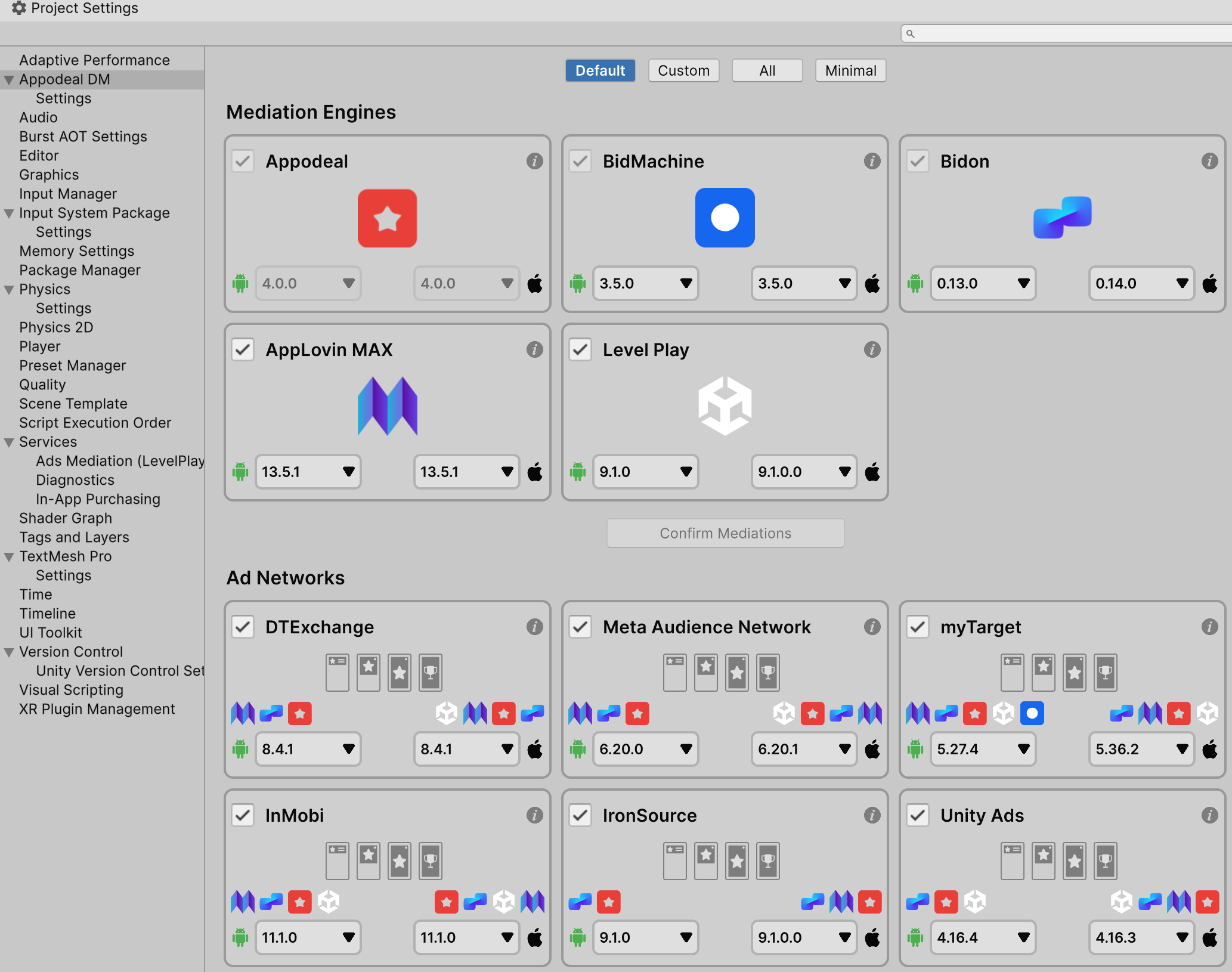
Task: Click the Appodeal card info icon
Action: click(x=534, y=161)
